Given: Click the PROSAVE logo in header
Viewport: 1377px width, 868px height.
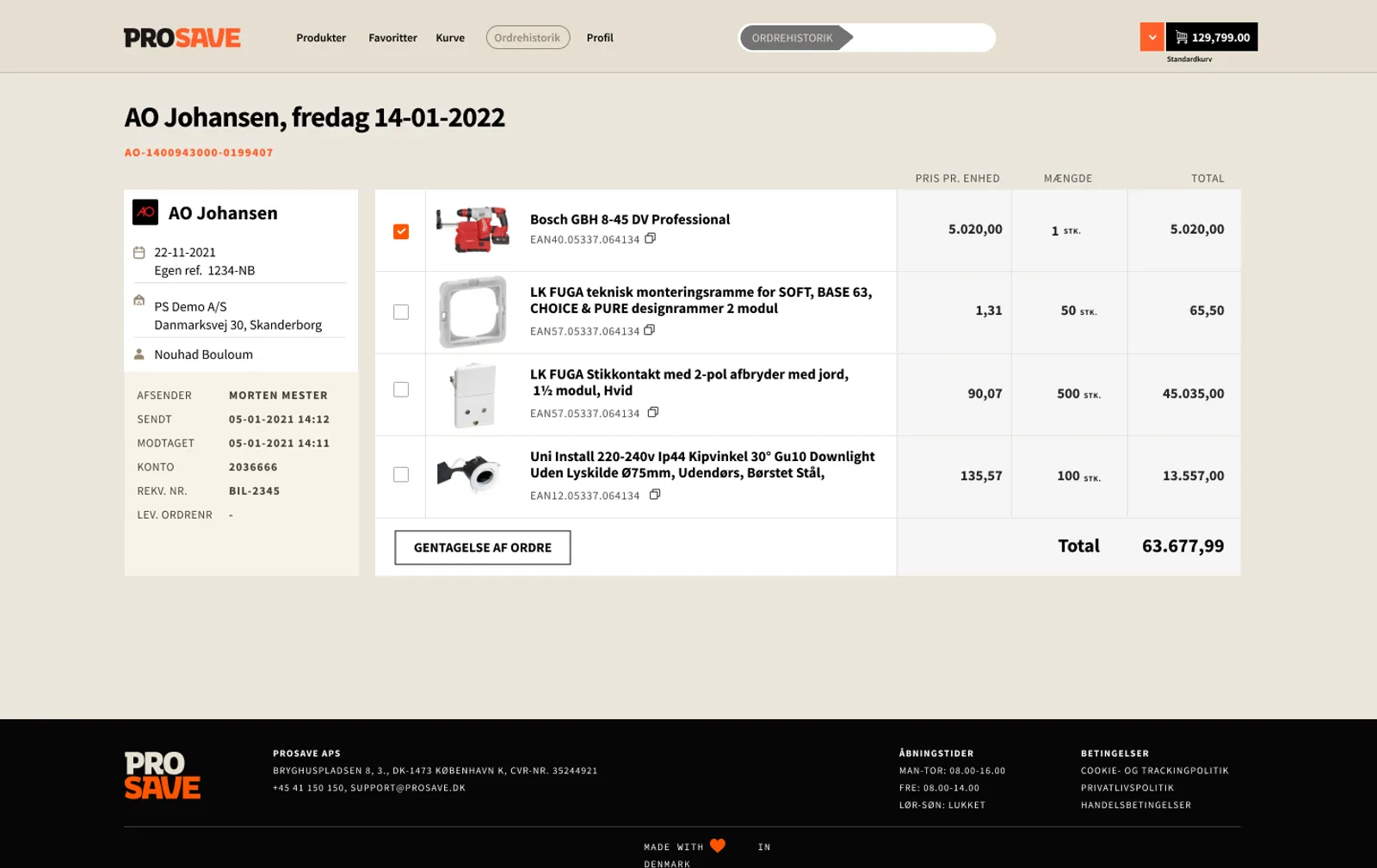Looking at the screenshot, I should 182,38.
